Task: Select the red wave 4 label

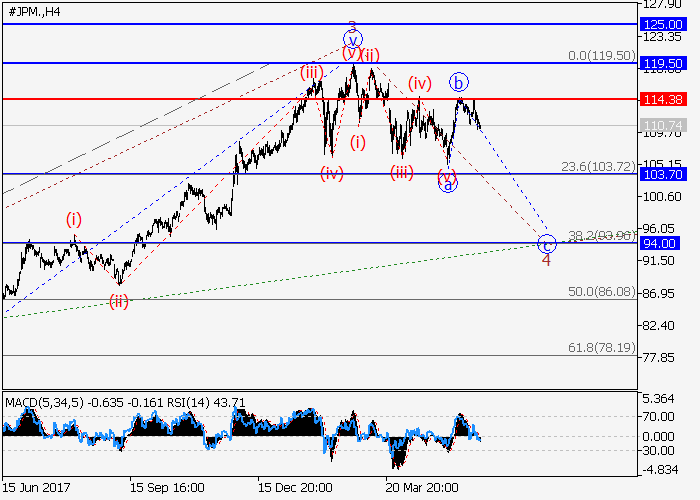Action: [546, 260]
